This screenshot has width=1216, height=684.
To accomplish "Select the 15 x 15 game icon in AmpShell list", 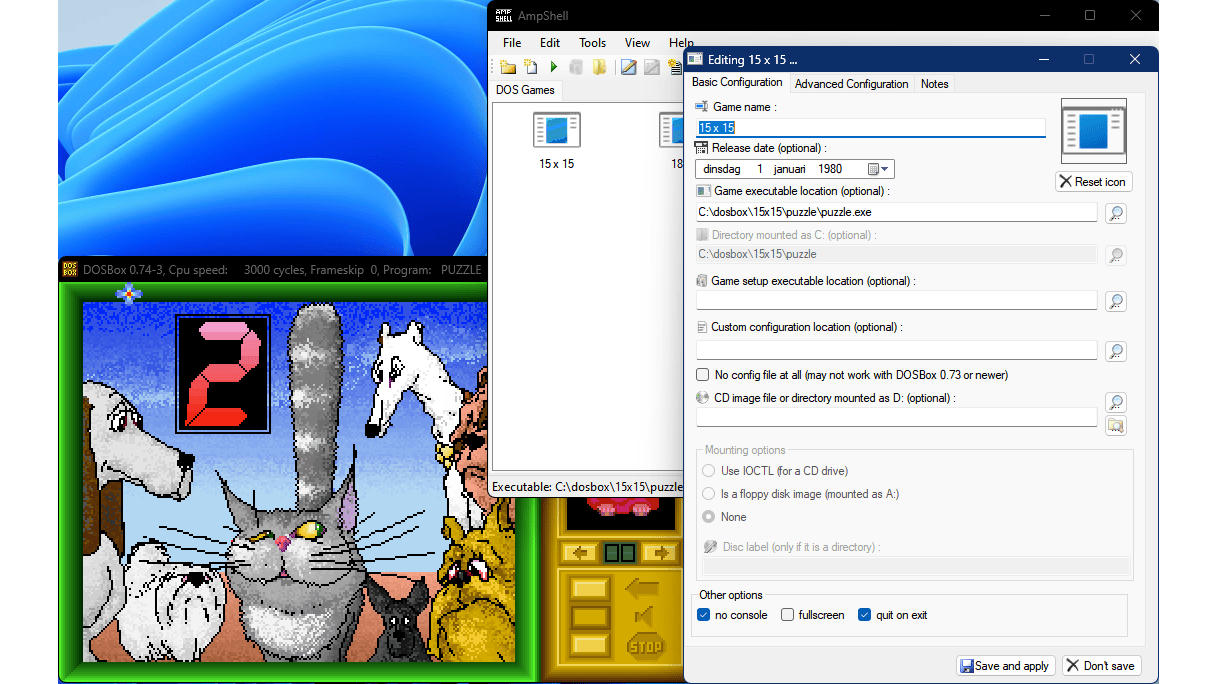I will 556,130.
